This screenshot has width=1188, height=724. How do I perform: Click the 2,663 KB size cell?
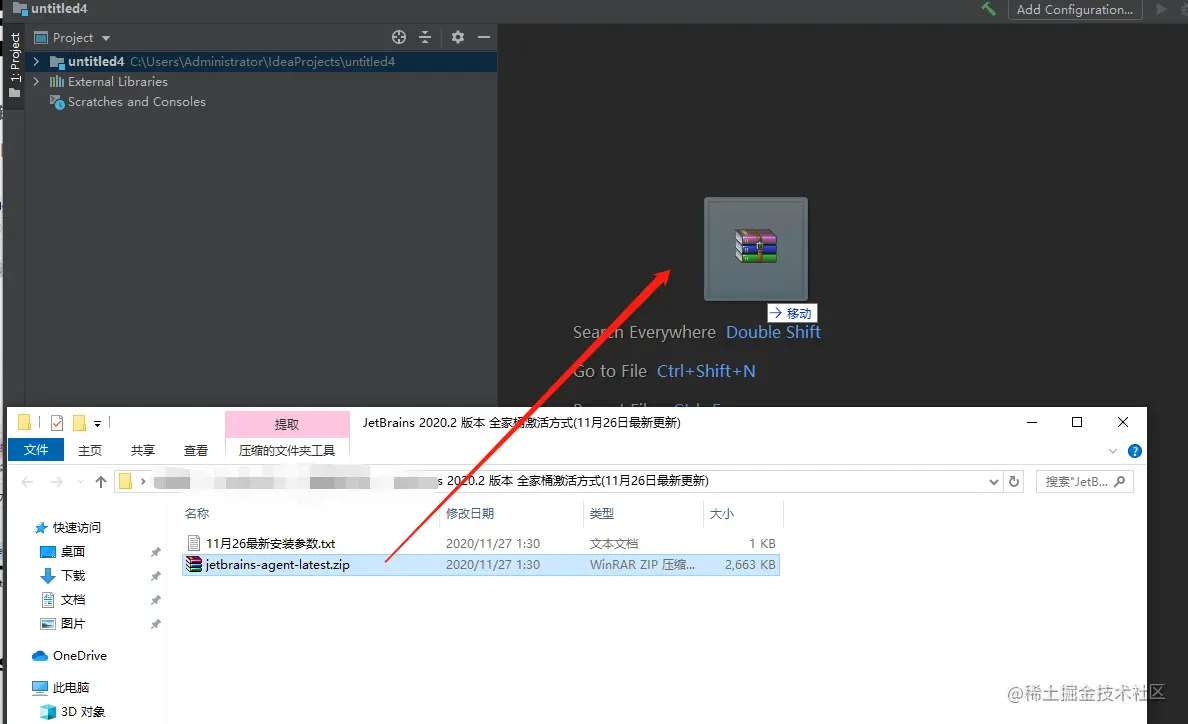tap(750, 565)
